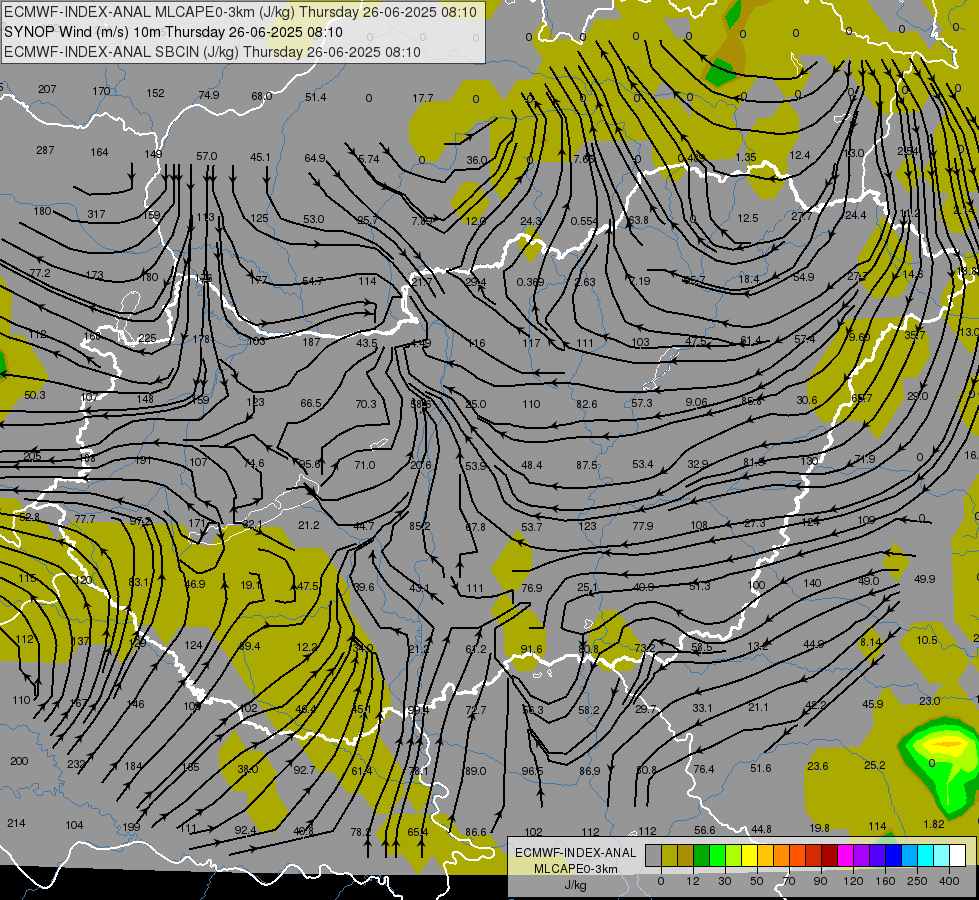Click the map value 17.7
Screen dimensions: 979x900
coord(423,98)
